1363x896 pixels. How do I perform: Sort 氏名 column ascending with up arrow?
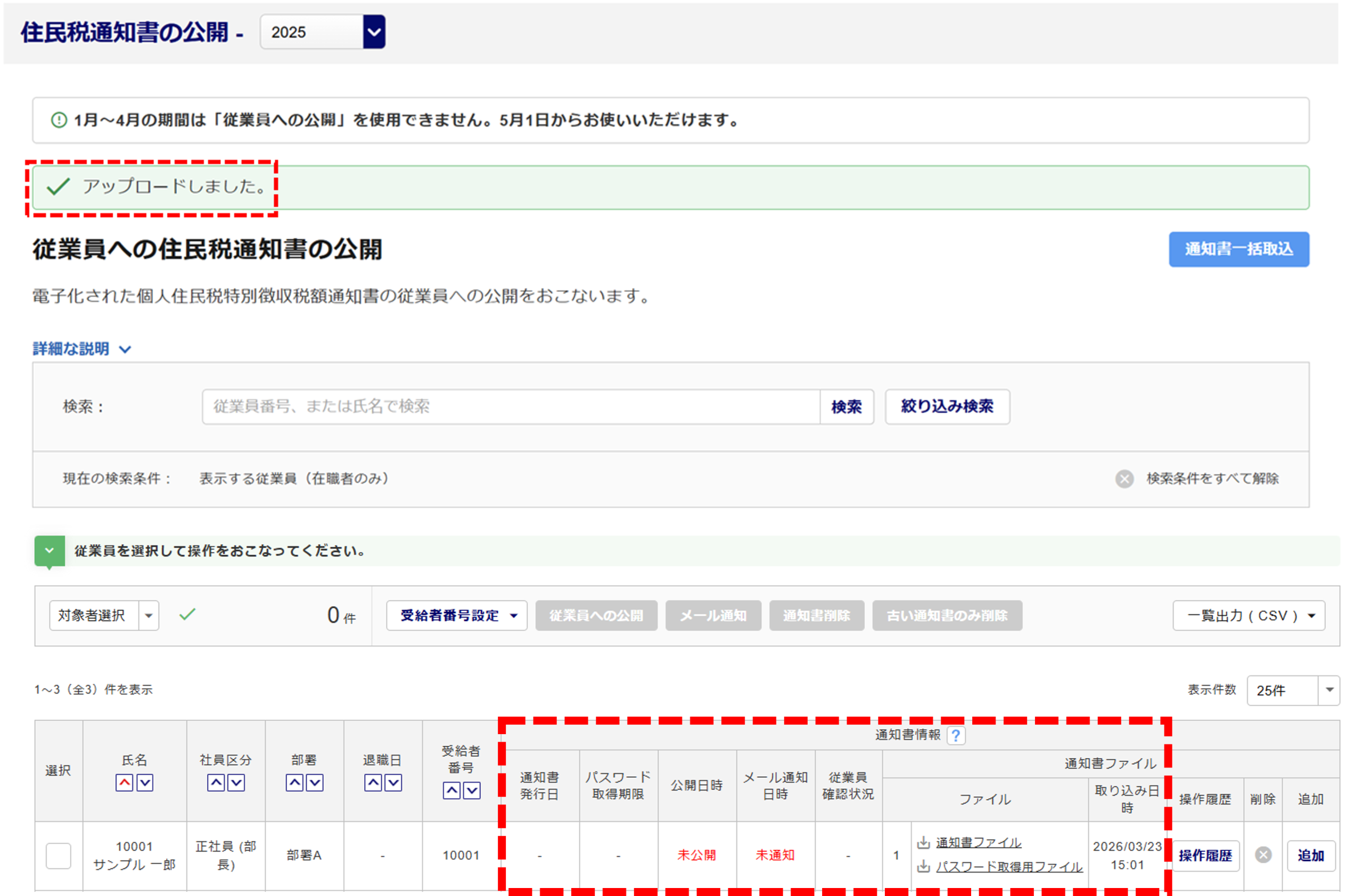tap(124, 782)
